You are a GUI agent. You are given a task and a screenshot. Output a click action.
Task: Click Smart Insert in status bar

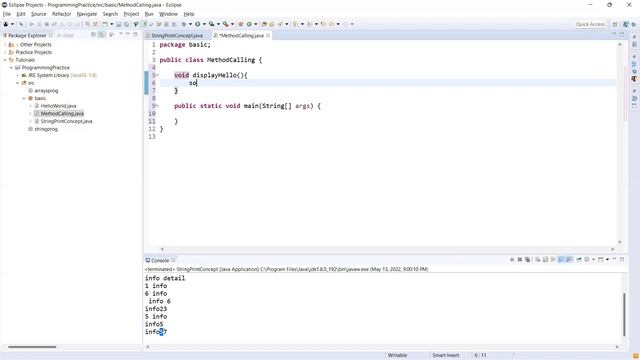(x=446, y=355)
